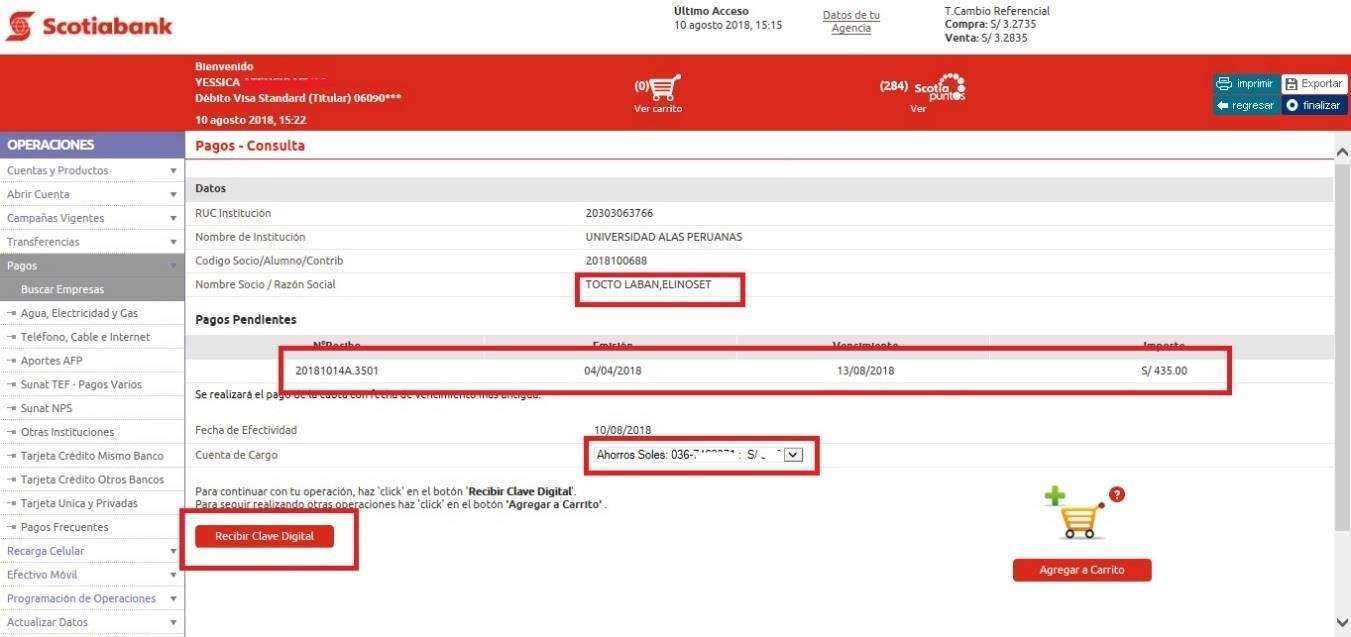The width and height of the screenshot is (1351, 637).
Task: Click scrollbar down arrow
Action: click(1342, 623)
